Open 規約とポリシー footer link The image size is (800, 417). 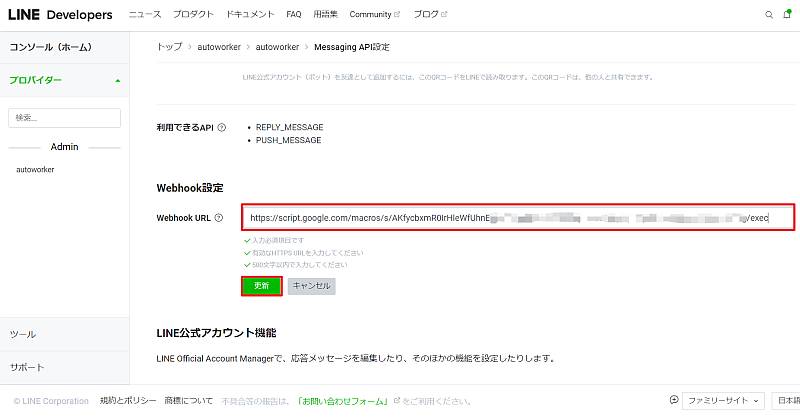(128, 401)
